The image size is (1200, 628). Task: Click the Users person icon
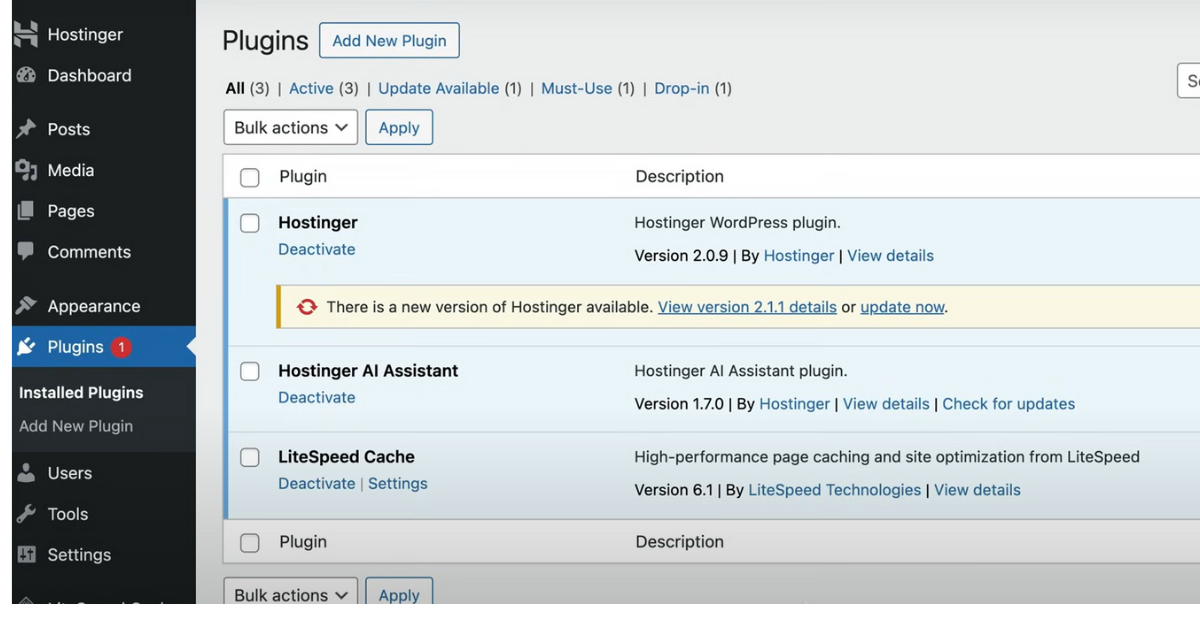click(27, 473)
